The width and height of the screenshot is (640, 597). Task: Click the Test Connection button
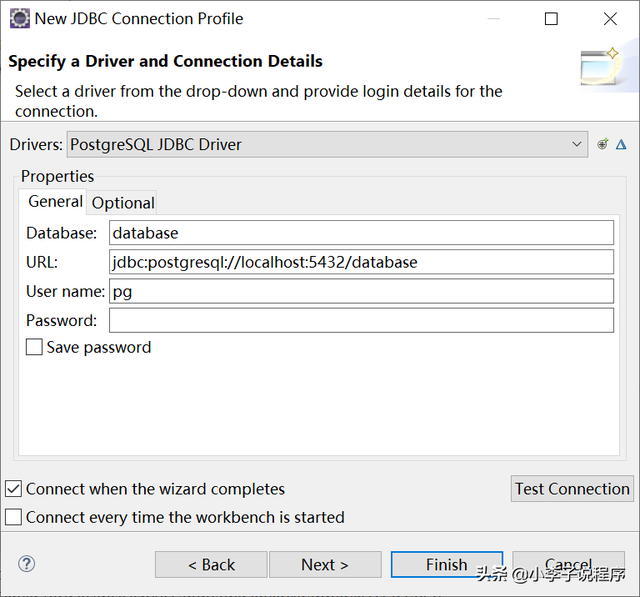click(572, 488)
